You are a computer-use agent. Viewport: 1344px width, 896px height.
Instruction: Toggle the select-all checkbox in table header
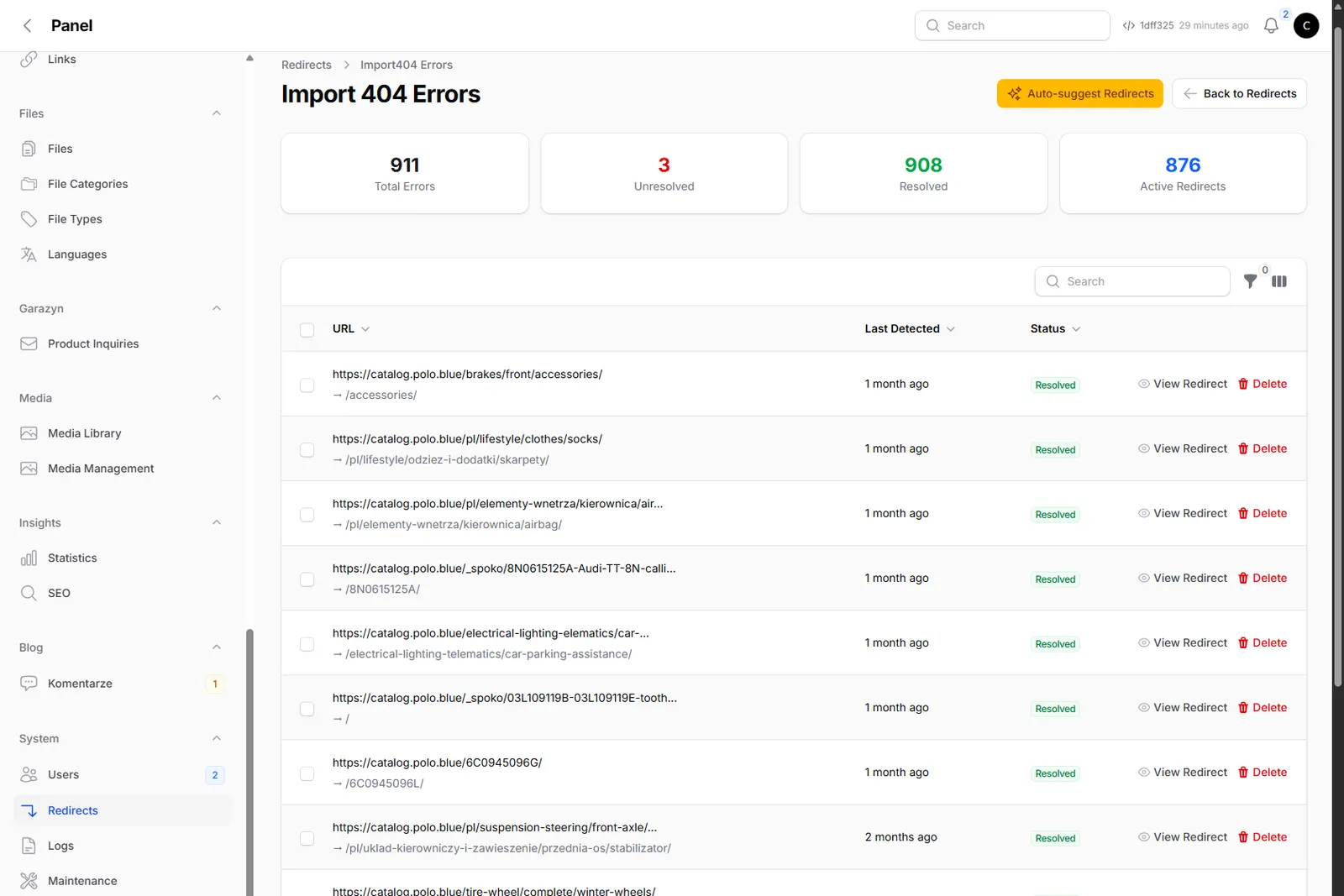(x=307, y=330)
